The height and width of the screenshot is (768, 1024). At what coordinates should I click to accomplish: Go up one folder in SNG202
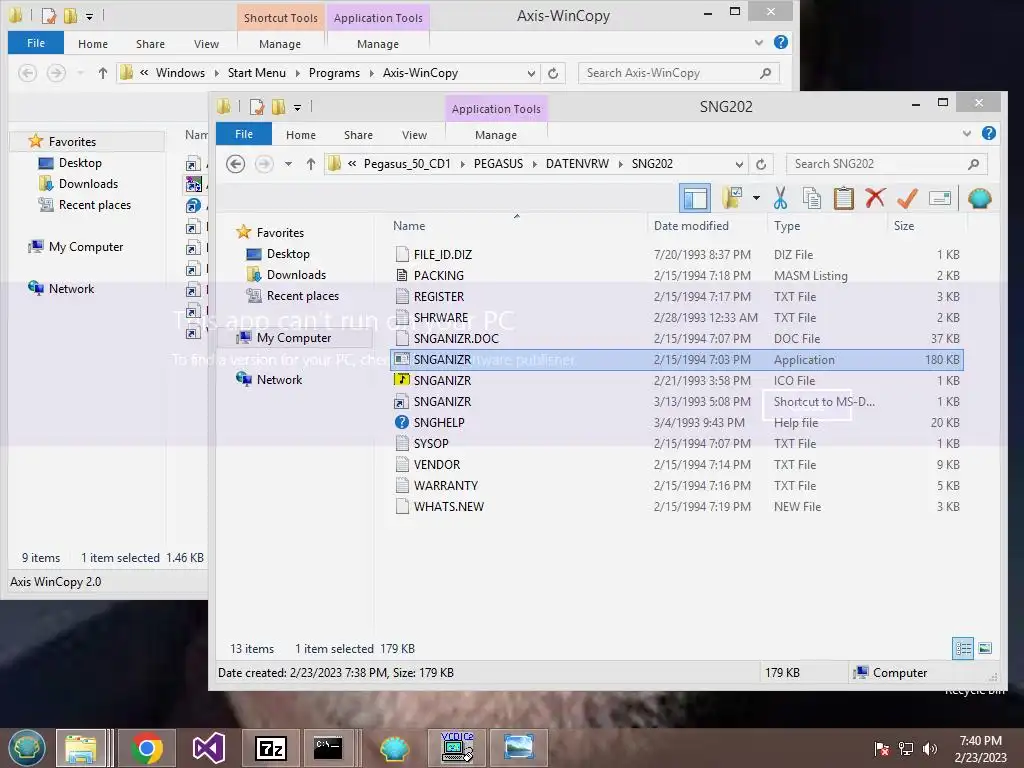pyautogui.click(x=311, y=164)
